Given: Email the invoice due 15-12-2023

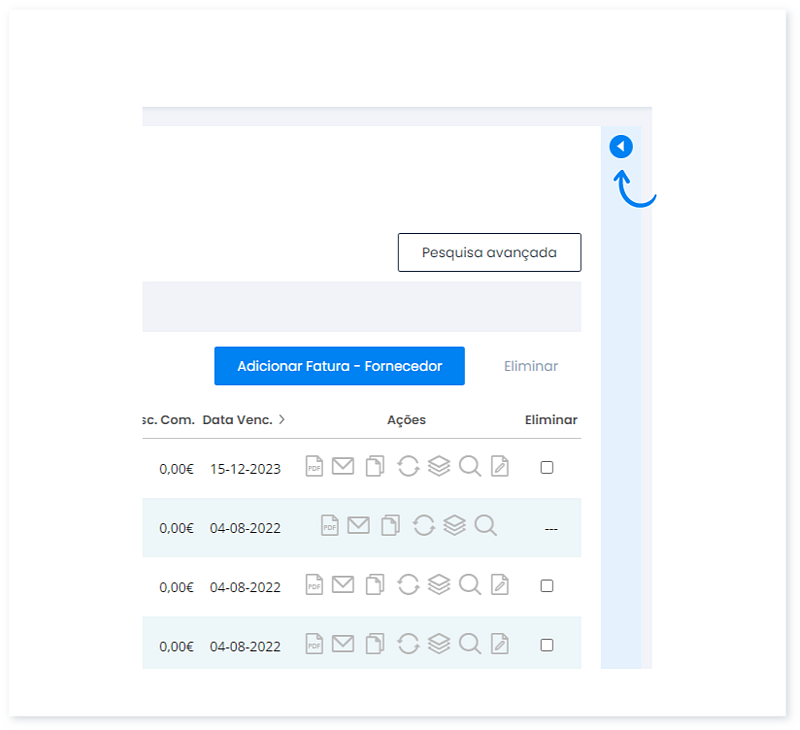Looking at the screenshot, I should click(343, 467).
